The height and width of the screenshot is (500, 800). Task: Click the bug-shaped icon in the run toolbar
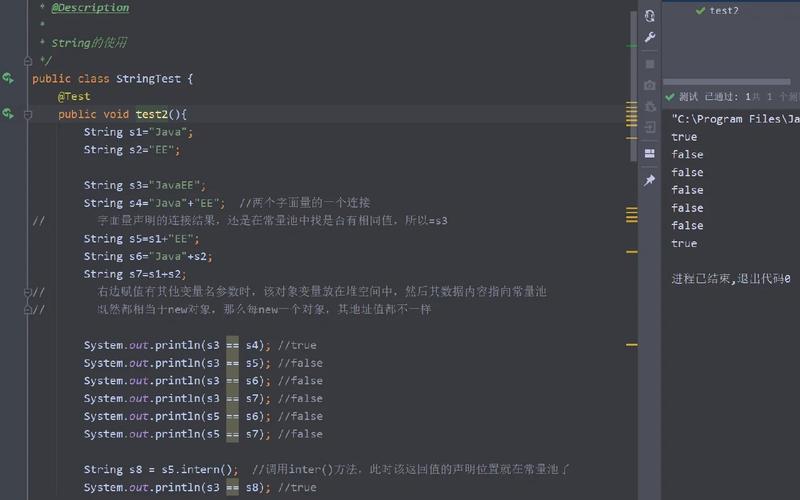coord(649,106)
